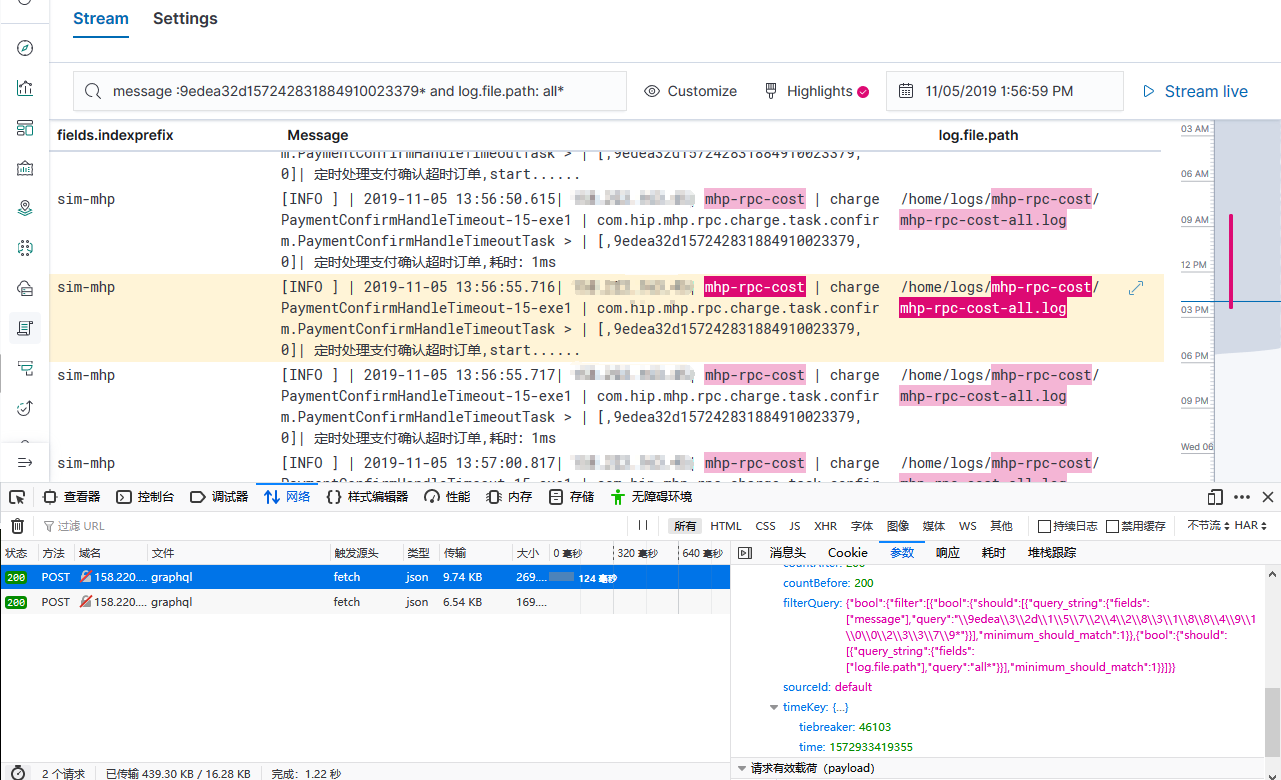Open Uptime icon in Kibana sidebar

click(x=25, y=408)
